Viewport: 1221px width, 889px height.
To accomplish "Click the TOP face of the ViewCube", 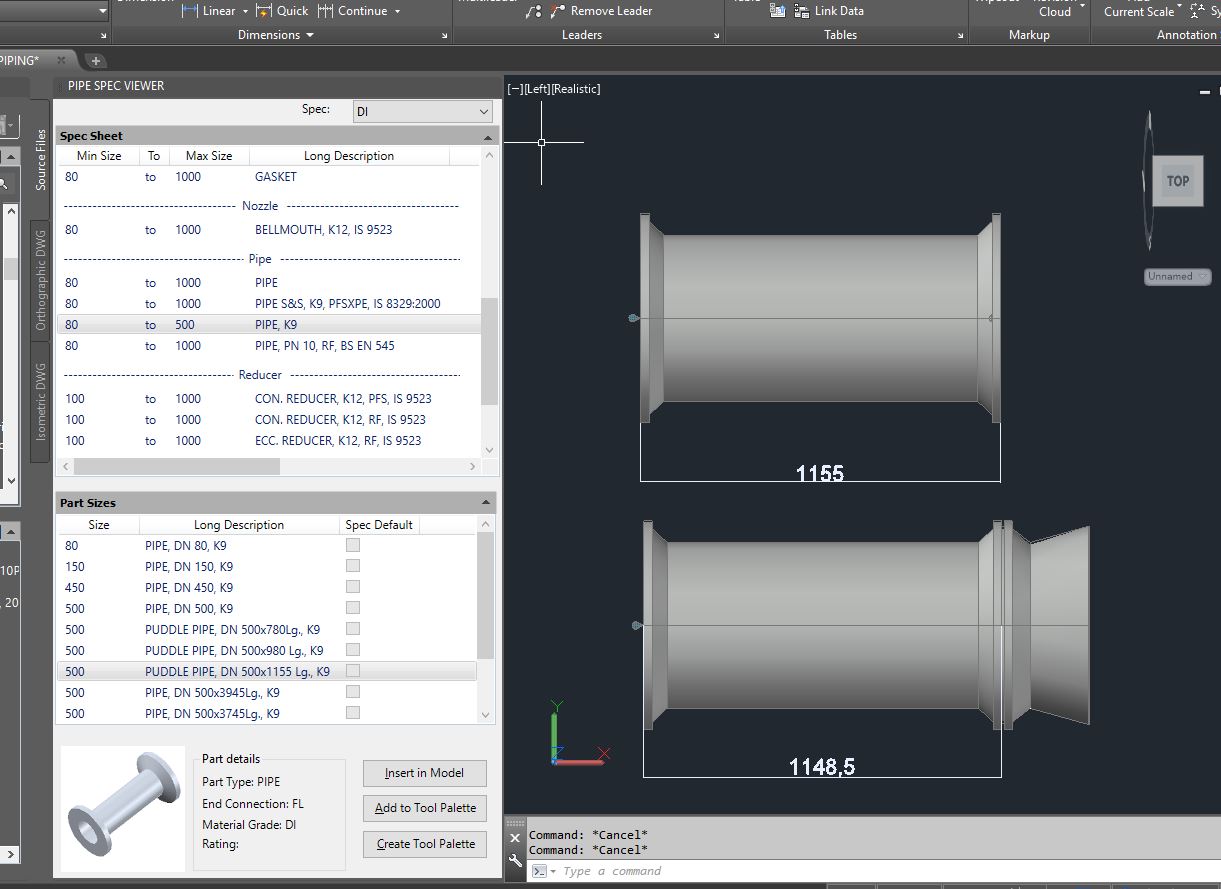I will point(1178,181).
